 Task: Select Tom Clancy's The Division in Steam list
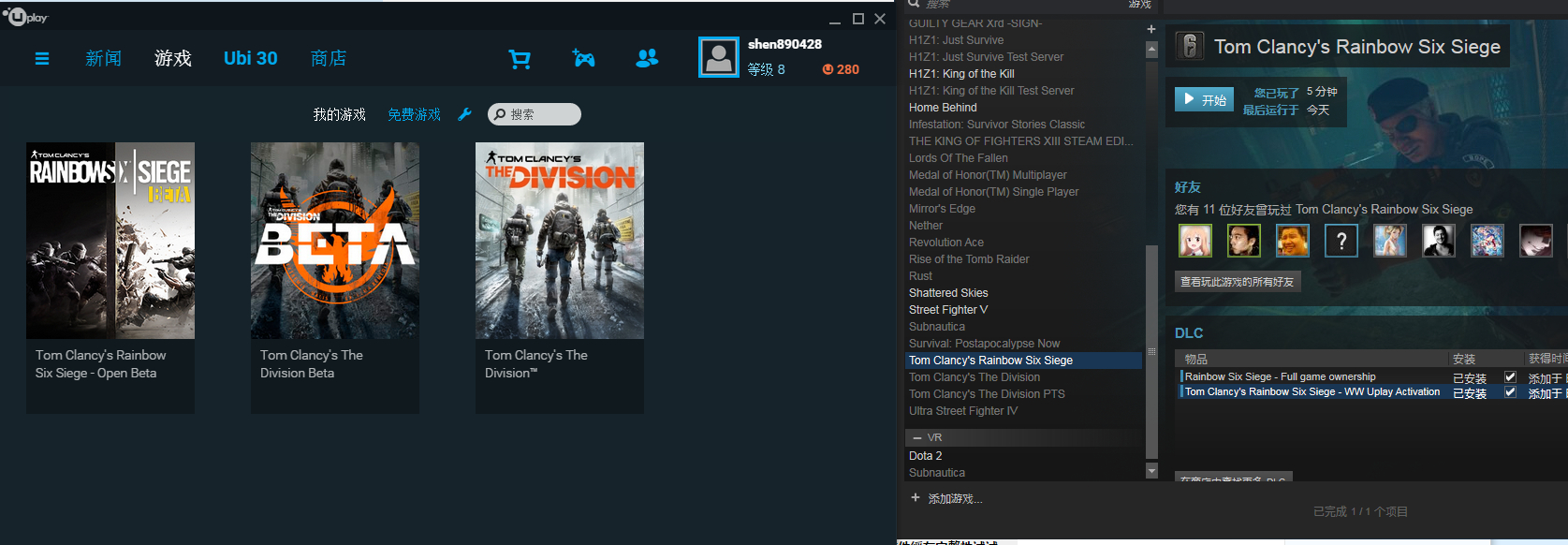click(975, 377)
